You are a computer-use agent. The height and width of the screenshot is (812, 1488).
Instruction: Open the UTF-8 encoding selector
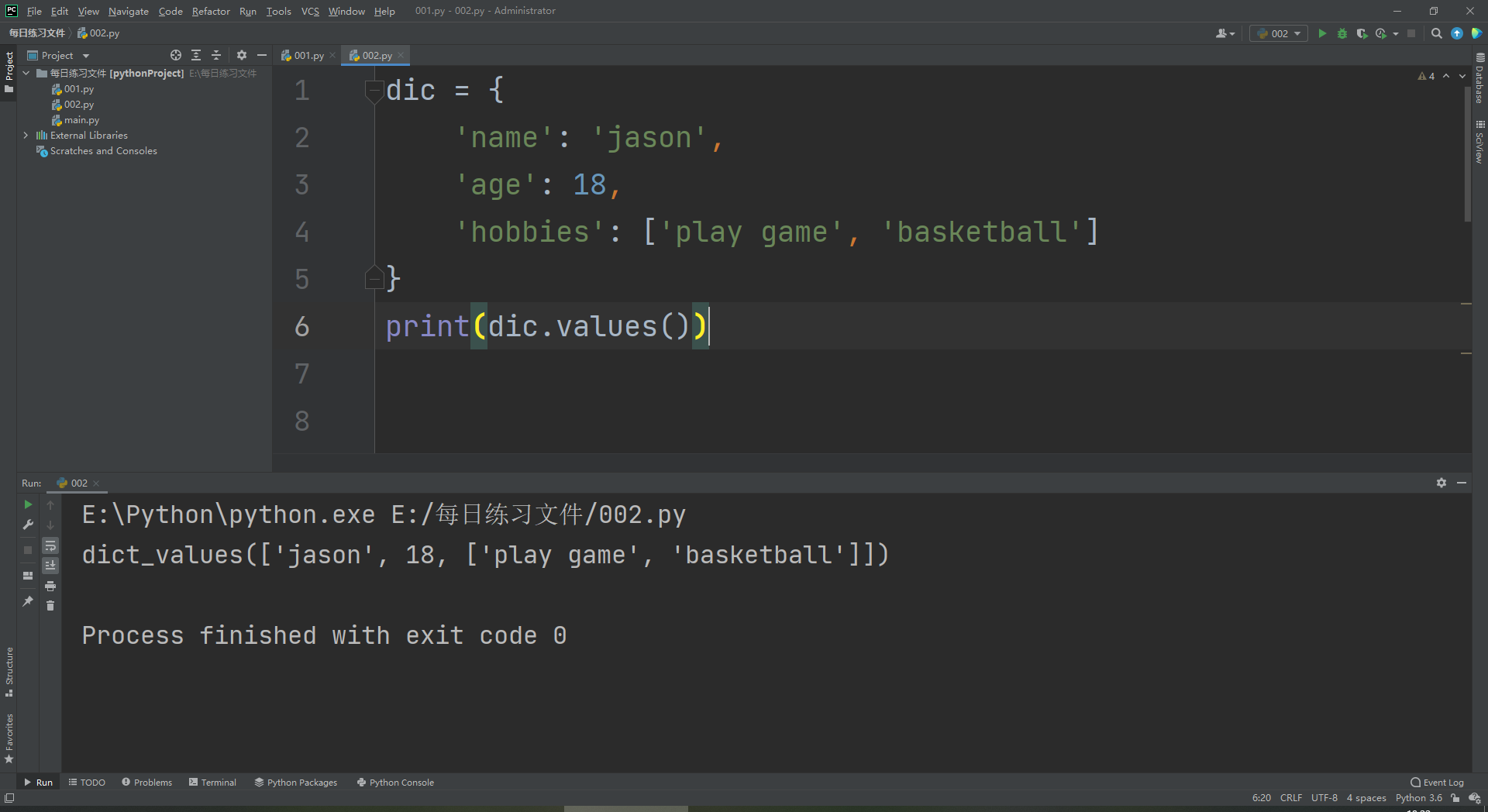click(x=1324, y=798)
